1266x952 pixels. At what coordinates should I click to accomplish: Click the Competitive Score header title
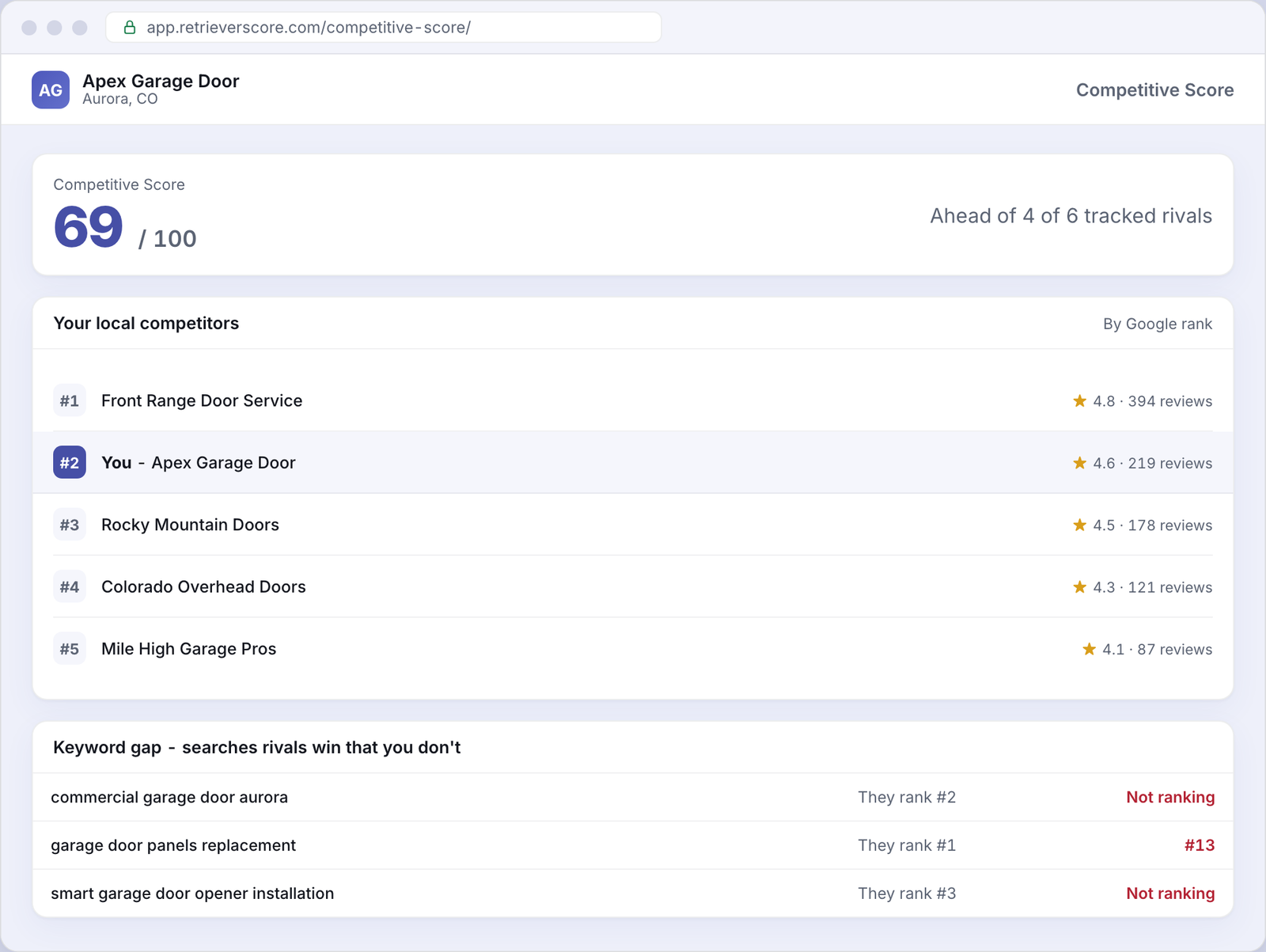pos(1154,90)
